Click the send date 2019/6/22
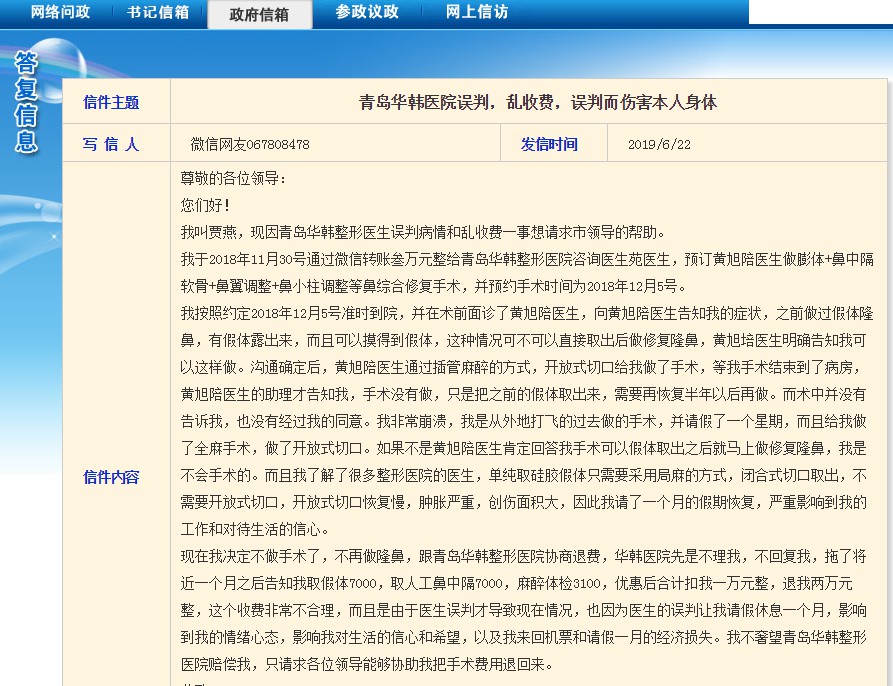 pos(659,144)
